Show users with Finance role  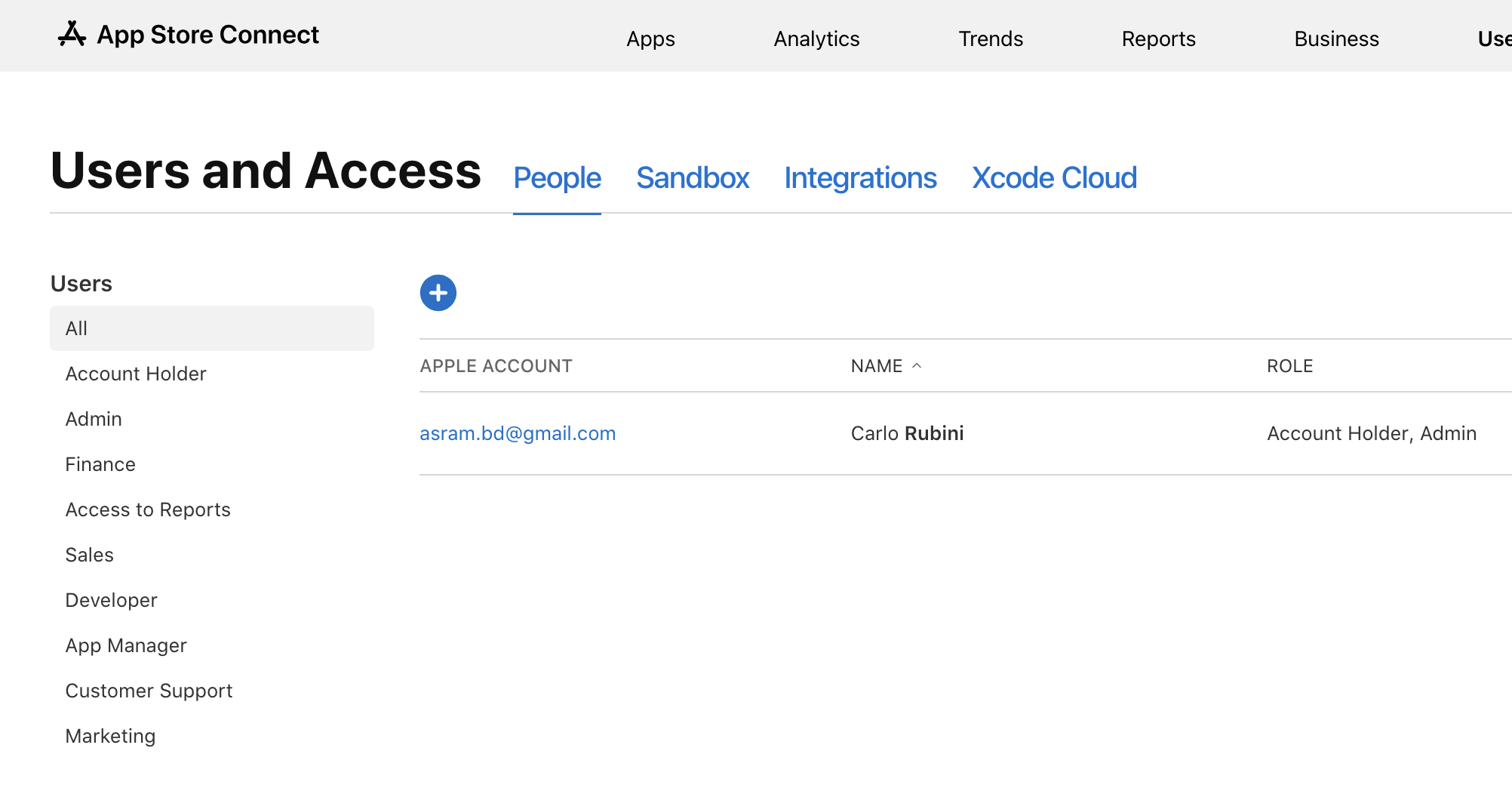pos(100,464)
